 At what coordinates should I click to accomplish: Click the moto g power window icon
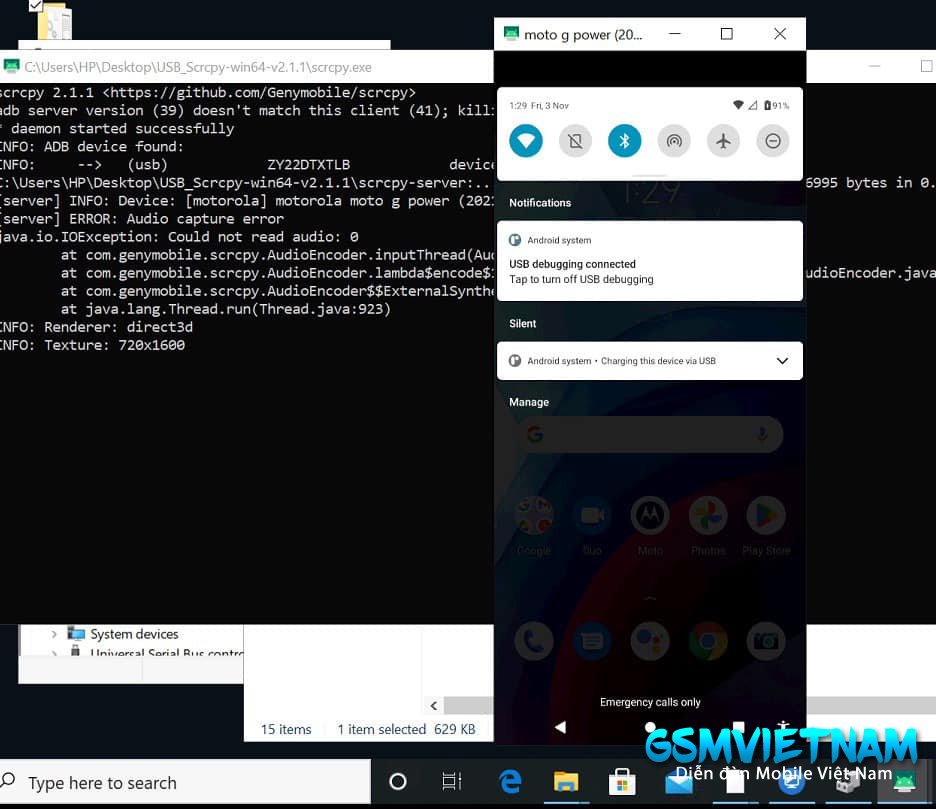511,33
